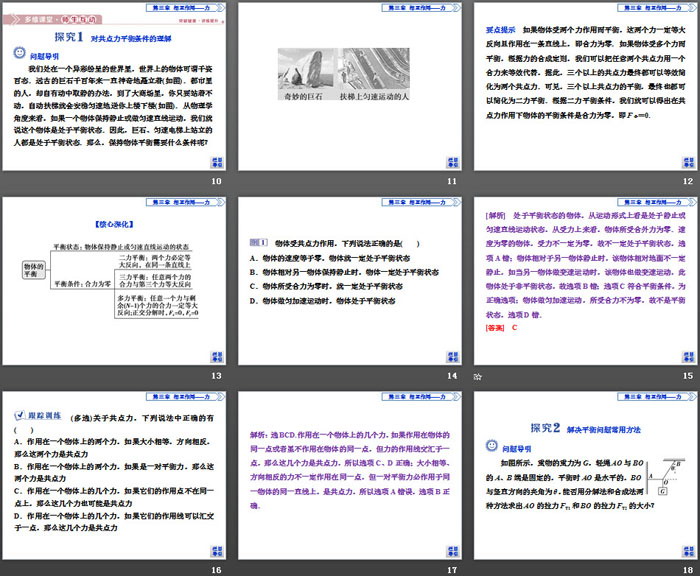Select slide 10 thumbnail titled 探究1
The width and height of the screenshot is (700, 576).
click(114, 86)
